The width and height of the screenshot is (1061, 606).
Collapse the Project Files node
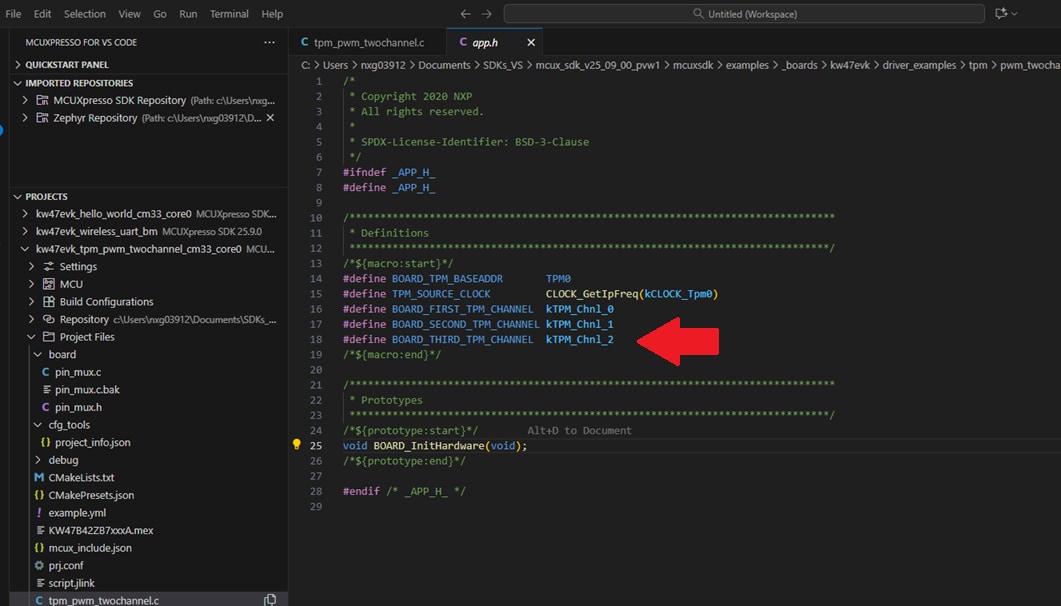pos(31,337)
